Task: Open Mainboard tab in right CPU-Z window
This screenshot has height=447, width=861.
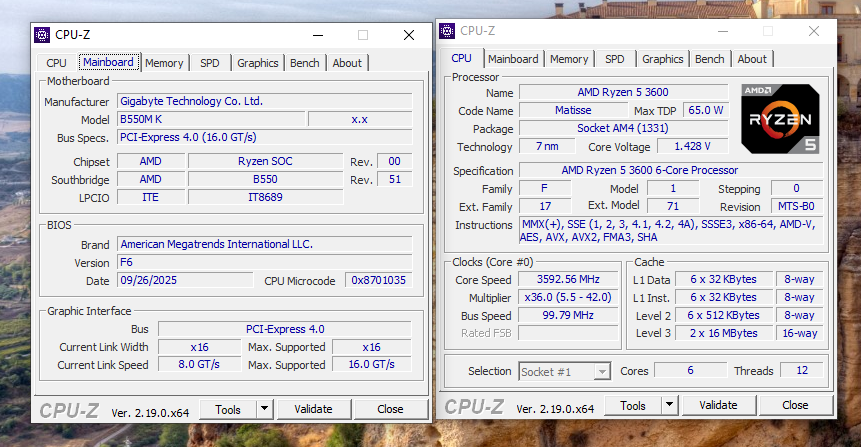Action: 513,59
